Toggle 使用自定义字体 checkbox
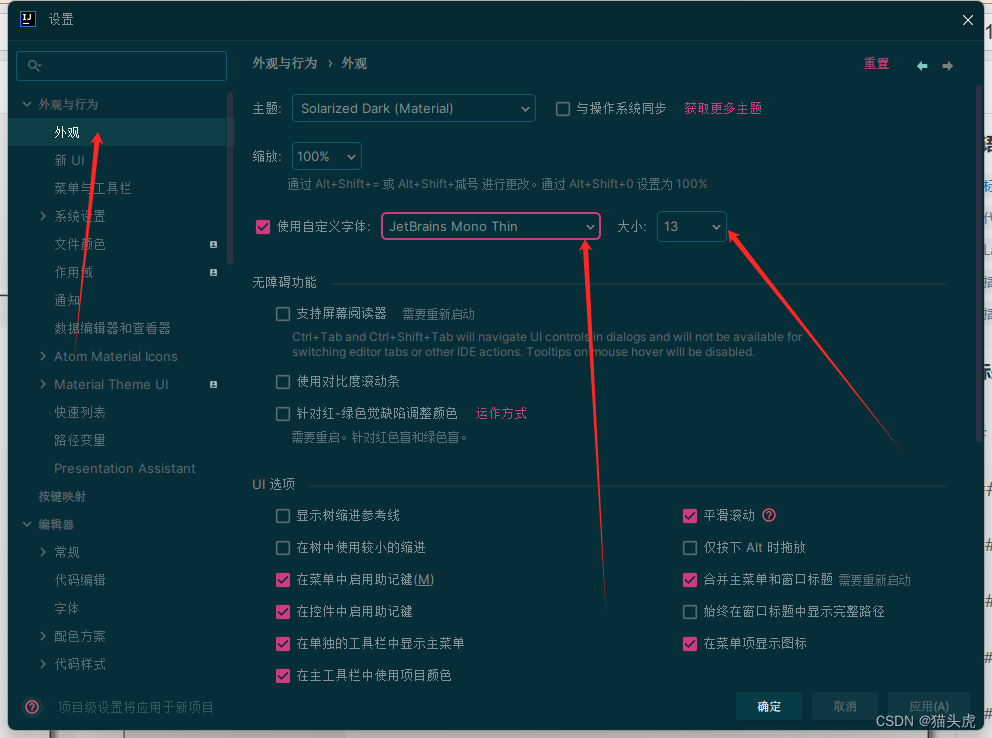This screenshot has height=738, width=992. point(263,226)
